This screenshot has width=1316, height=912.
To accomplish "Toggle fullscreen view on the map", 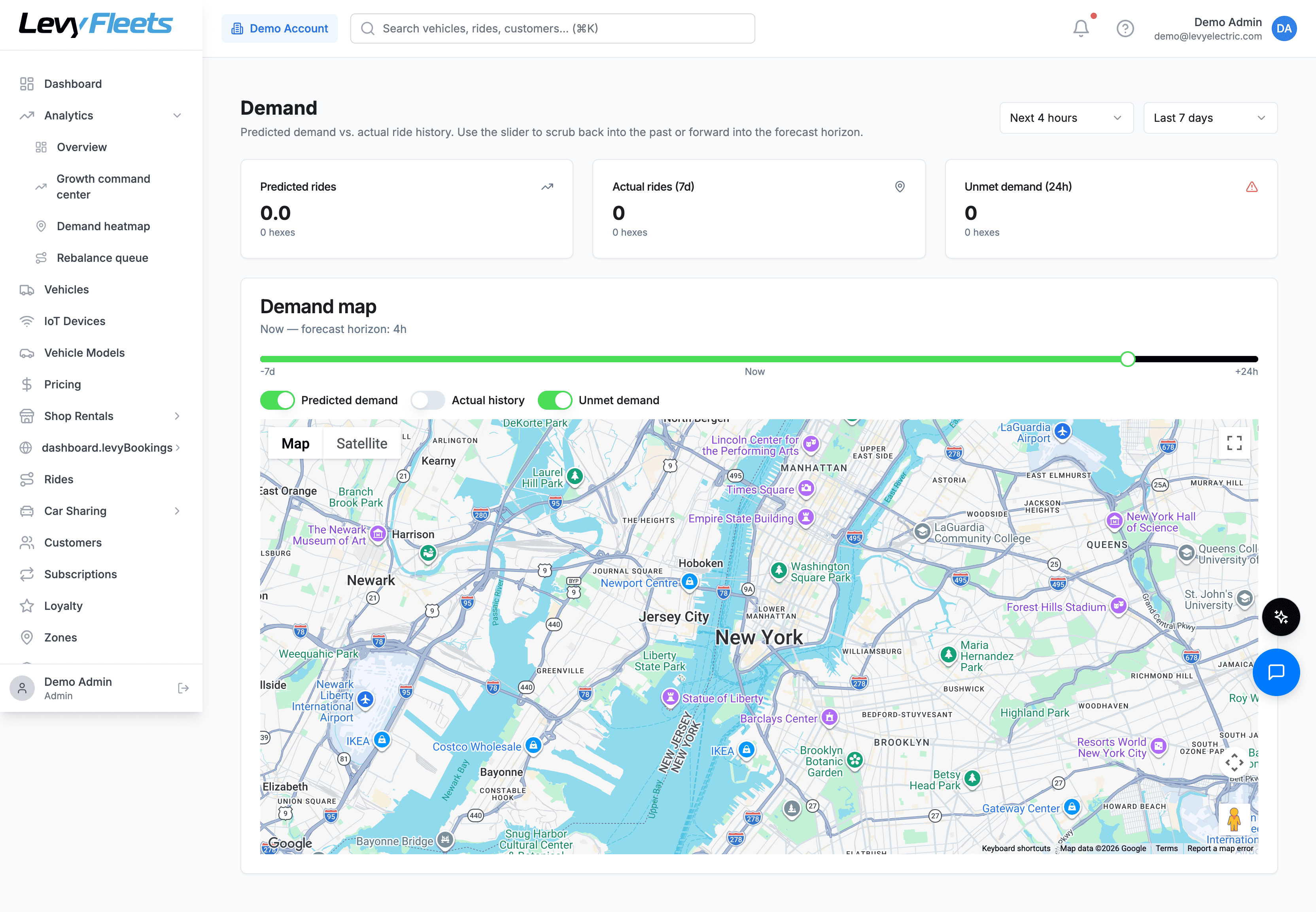I will pyautogui.click(x=1234, y=443).
